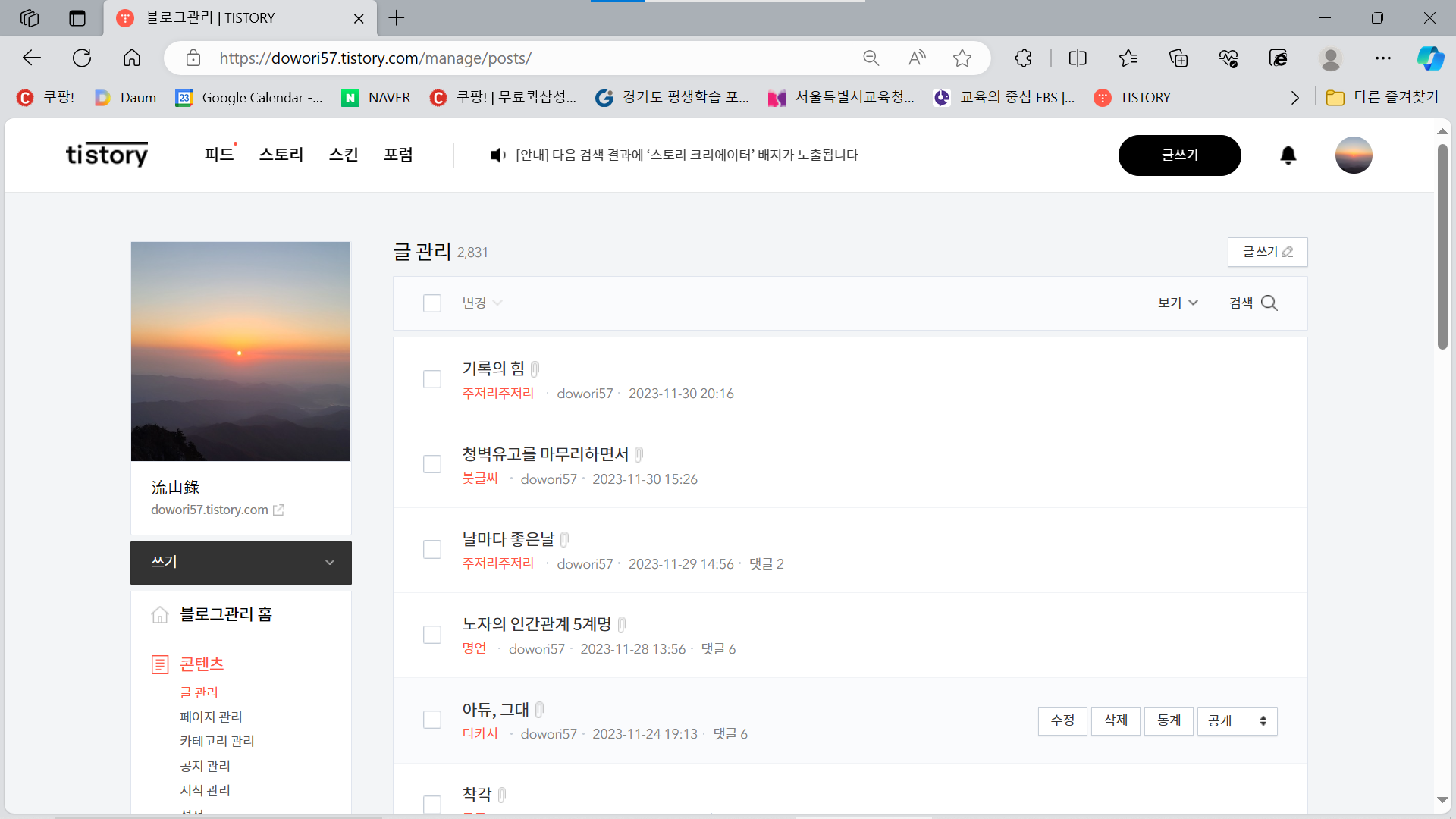Toggle the select-all posts checkbox
Screen dimensions: 1456x819
tap(432, 303)
